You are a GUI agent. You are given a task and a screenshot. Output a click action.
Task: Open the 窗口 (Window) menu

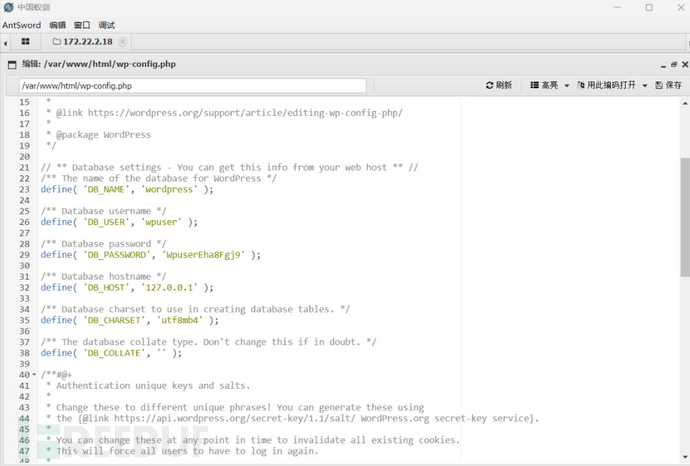click(82, 25)
